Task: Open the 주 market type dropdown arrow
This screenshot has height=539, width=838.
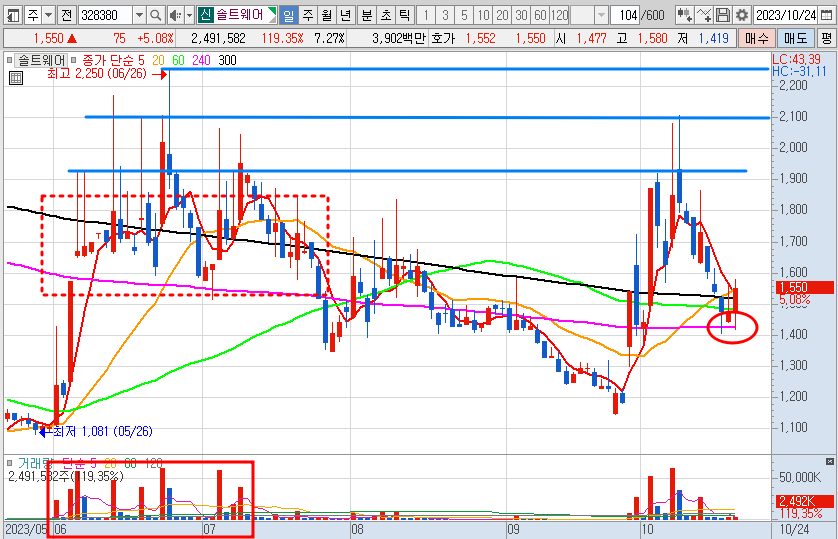Action: coord(49,15)
